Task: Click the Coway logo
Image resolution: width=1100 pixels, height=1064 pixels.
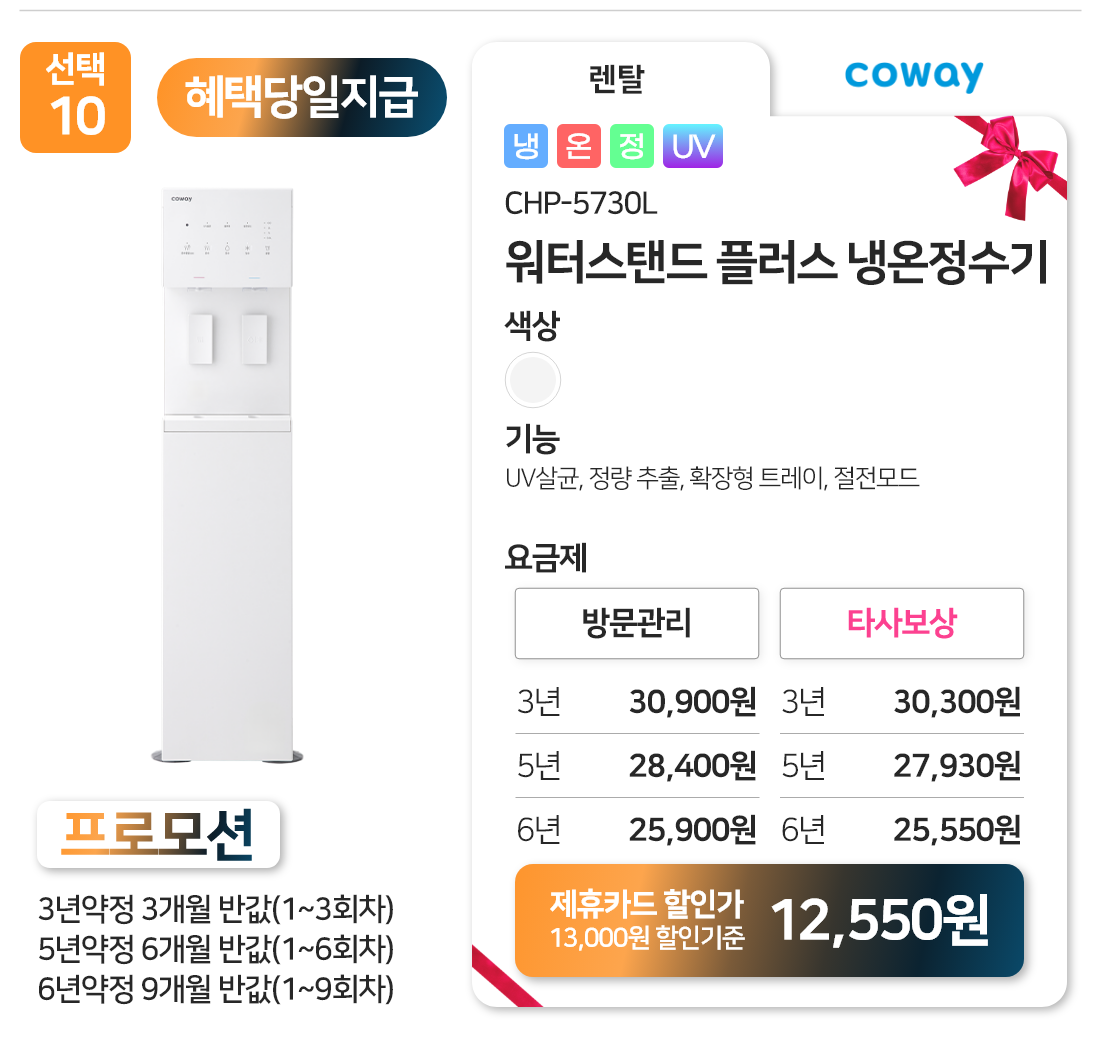Action: pyautogui.click(x=913, y=77)
